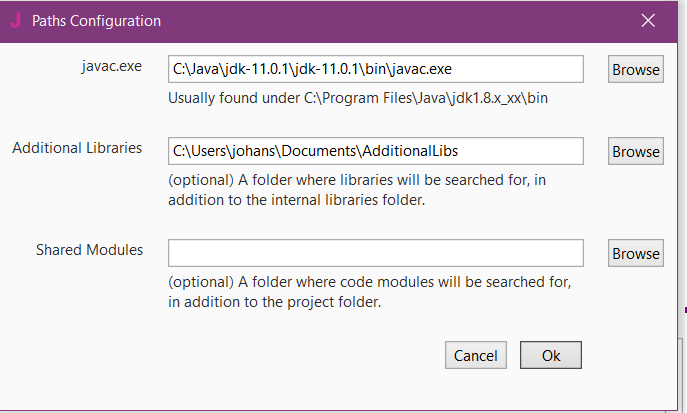Click the javac.exe field label
Viewport: 687px width, 413px height.
[111, 67]
